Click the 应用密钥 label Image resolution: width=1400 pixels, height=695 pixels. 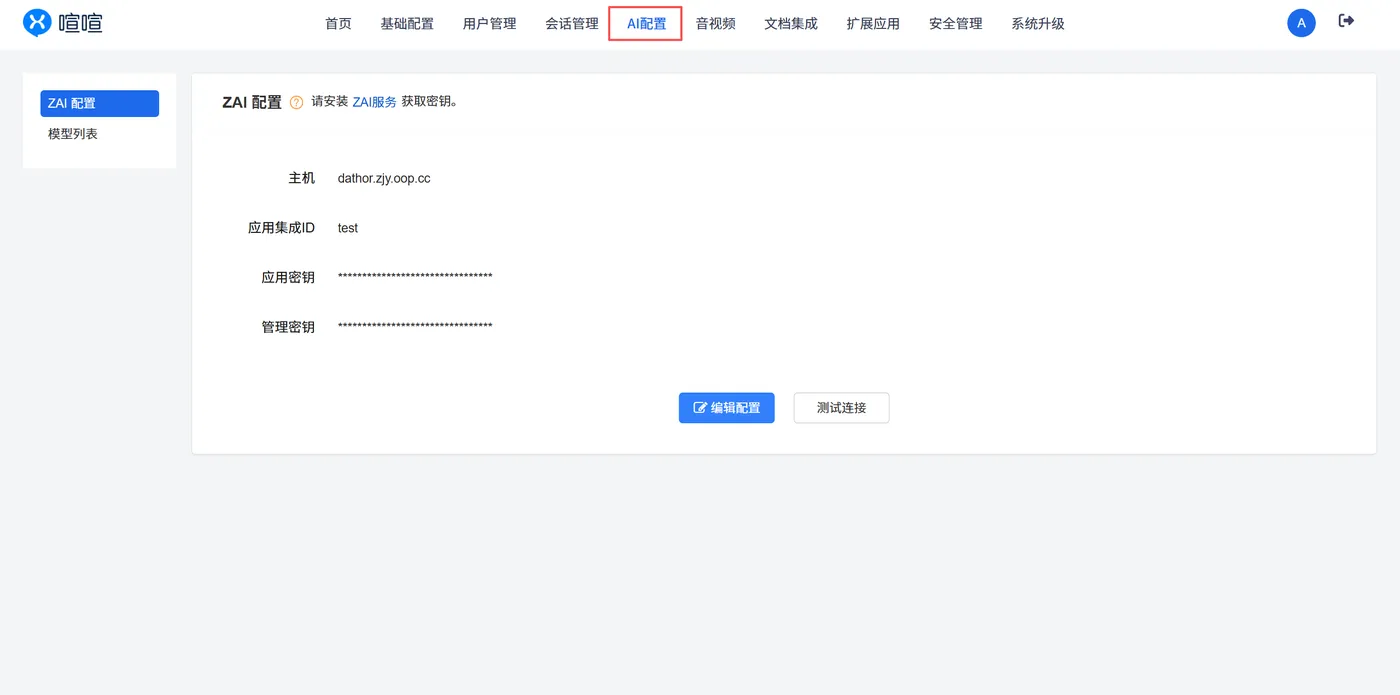click(x=288, y=278)
